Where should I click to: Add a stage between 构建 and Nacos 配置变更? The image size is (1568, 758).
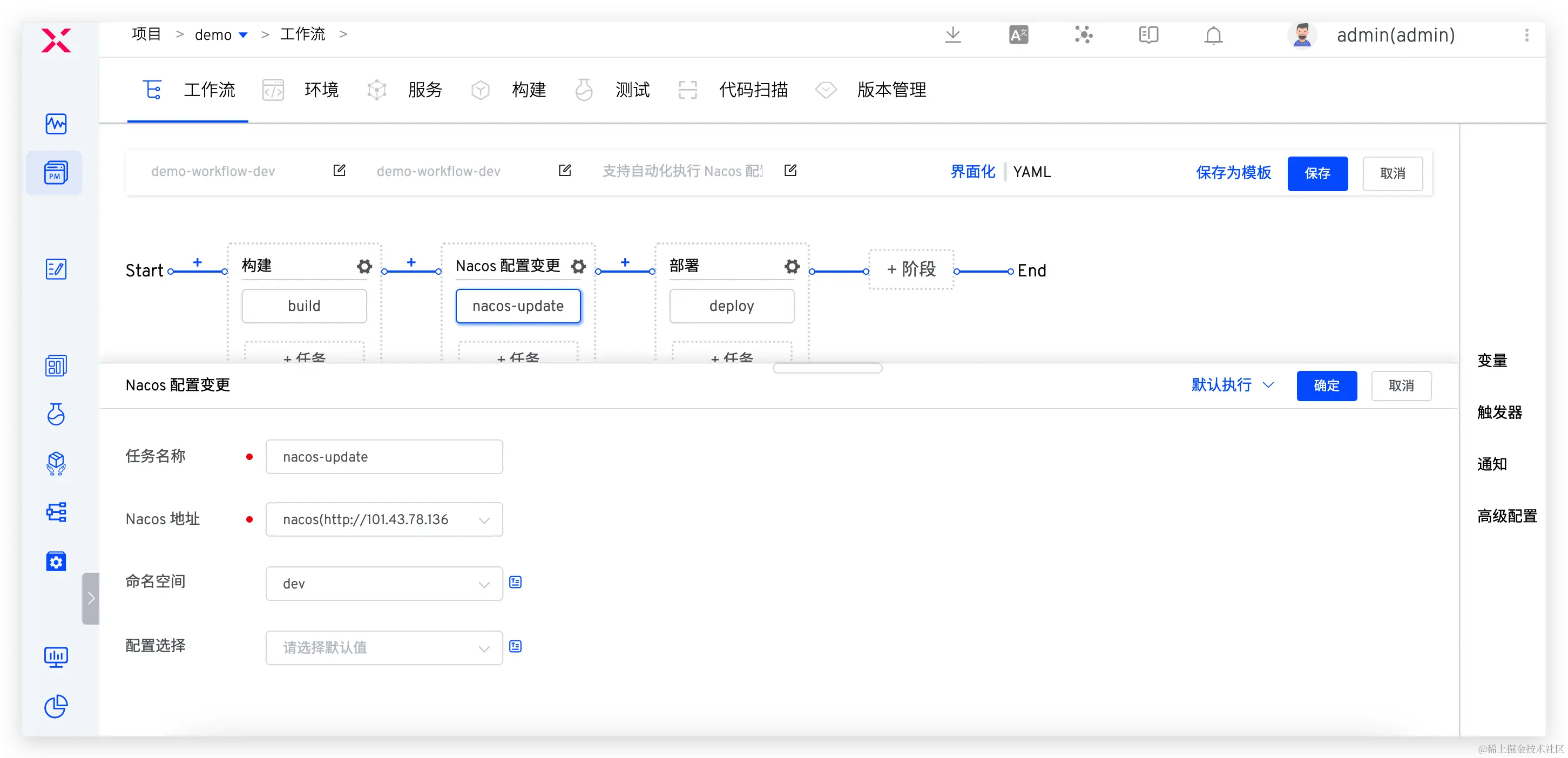411,262
